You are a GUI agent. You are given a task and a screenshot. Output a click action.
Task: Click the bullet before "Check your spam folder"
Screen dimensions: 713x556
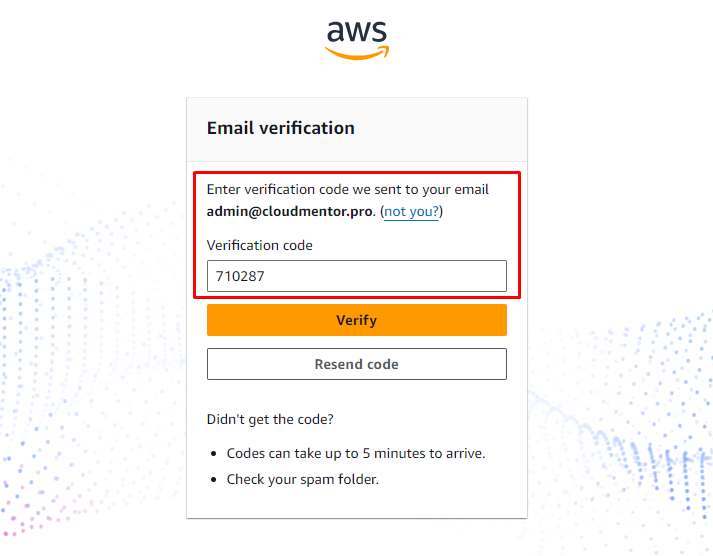pos(215,480)
